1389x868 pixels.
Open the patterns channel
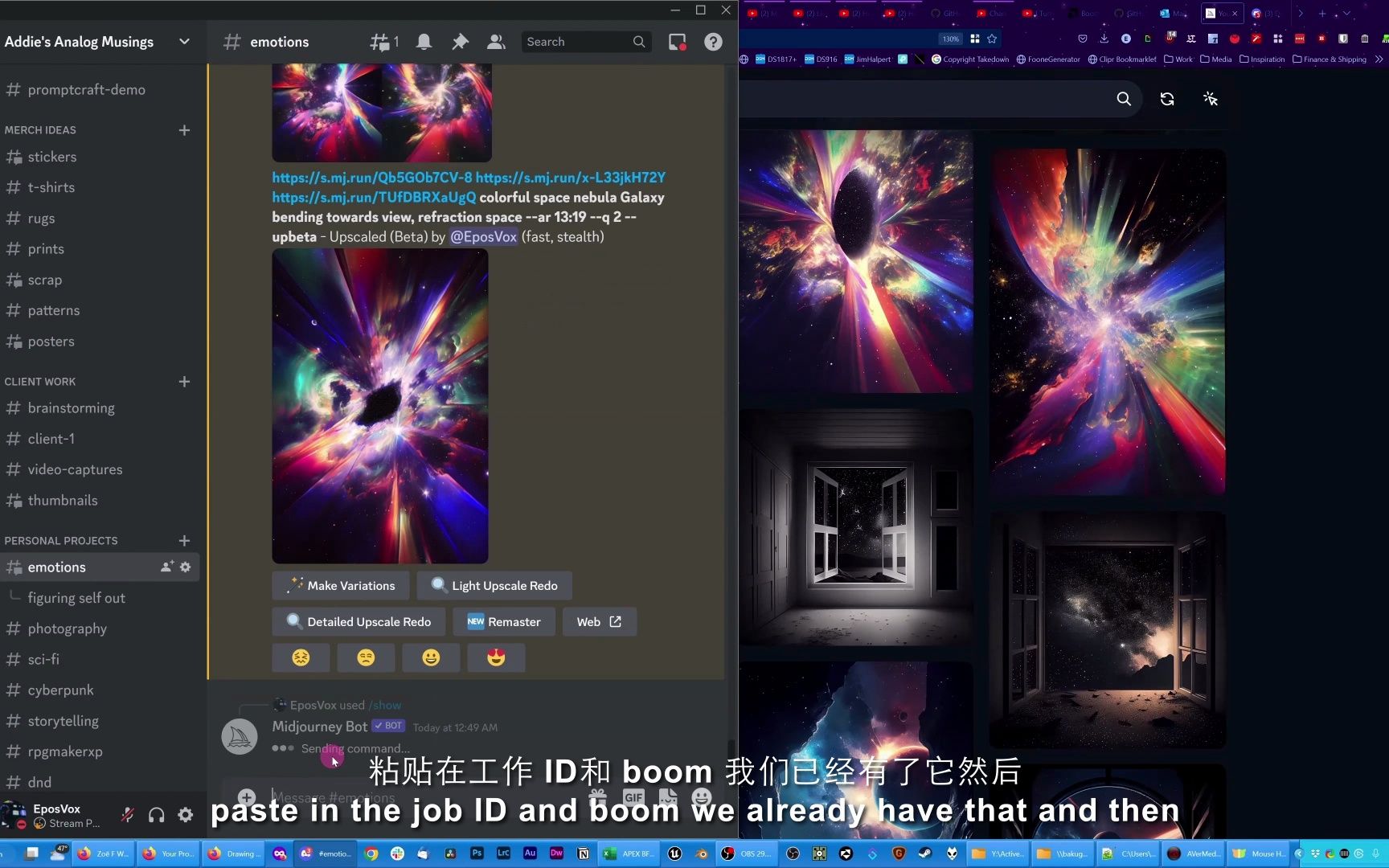(x=100, y=310)
